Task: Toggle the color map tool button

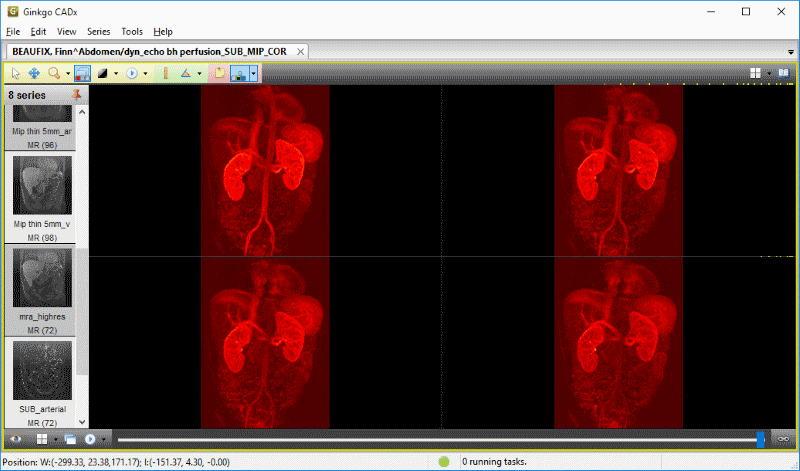Action: pos(239,73)
